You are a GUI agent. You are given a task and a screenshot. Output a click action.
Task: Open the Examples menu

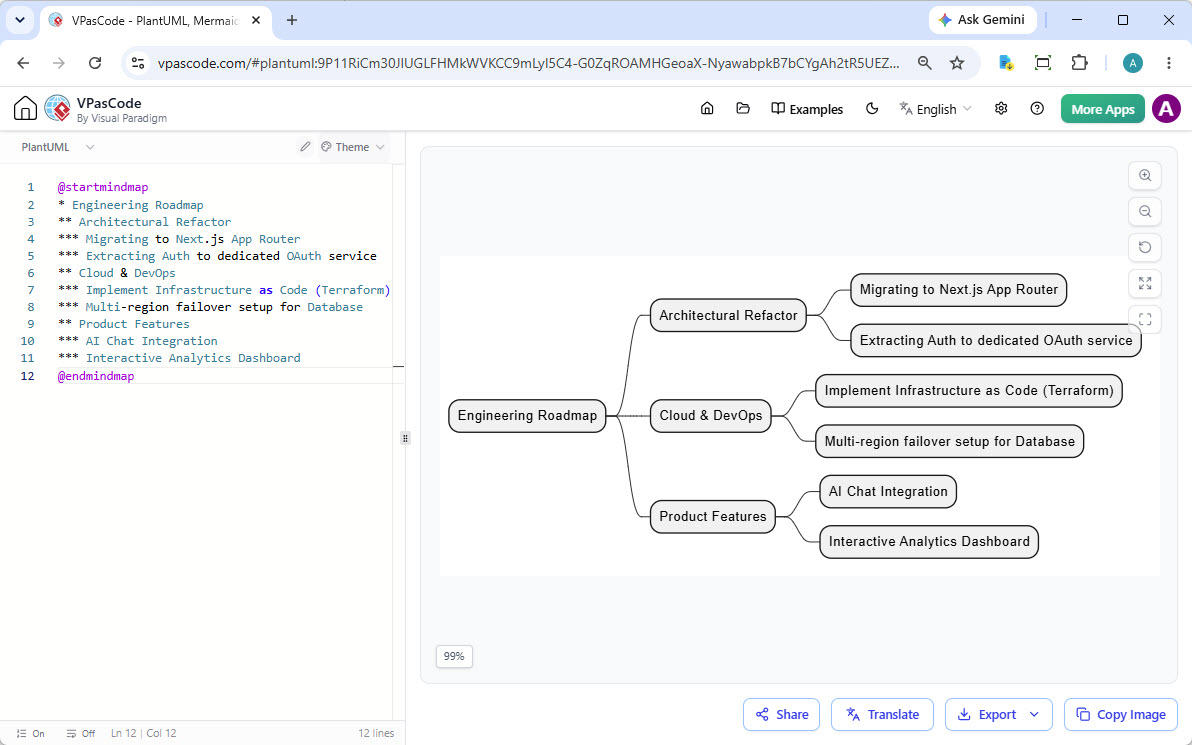pyautogui.click(x=807, y=109)
